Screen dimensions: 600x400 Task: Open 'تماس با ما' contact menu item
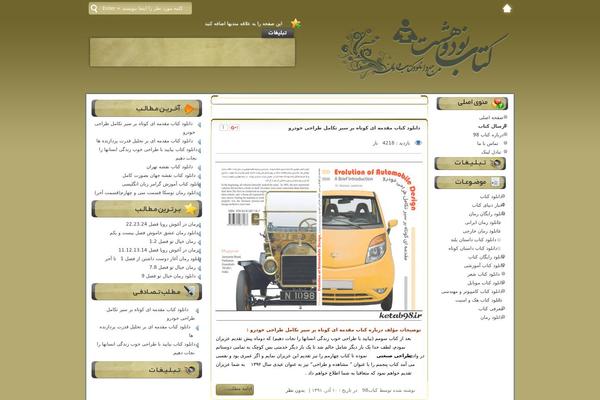(487, 144)
